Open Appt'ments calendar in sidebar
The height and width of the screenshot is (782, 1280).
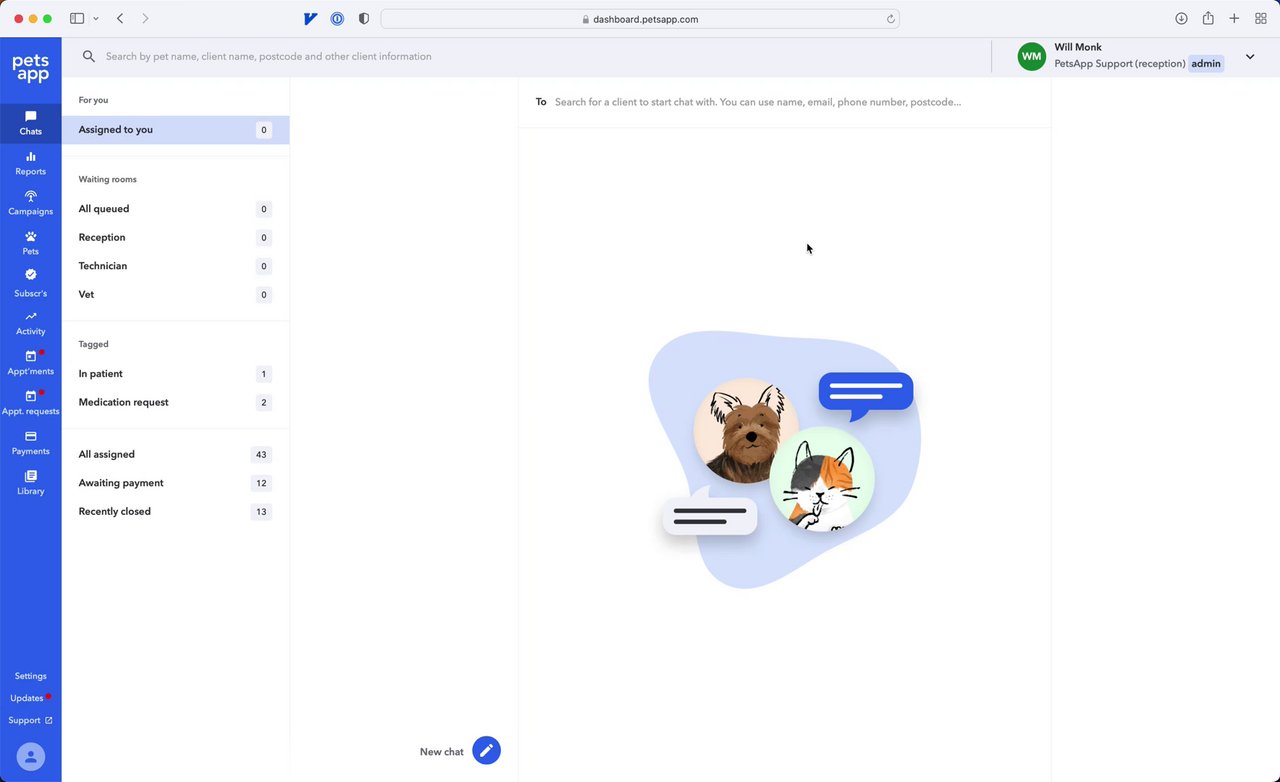pos(30,363)
